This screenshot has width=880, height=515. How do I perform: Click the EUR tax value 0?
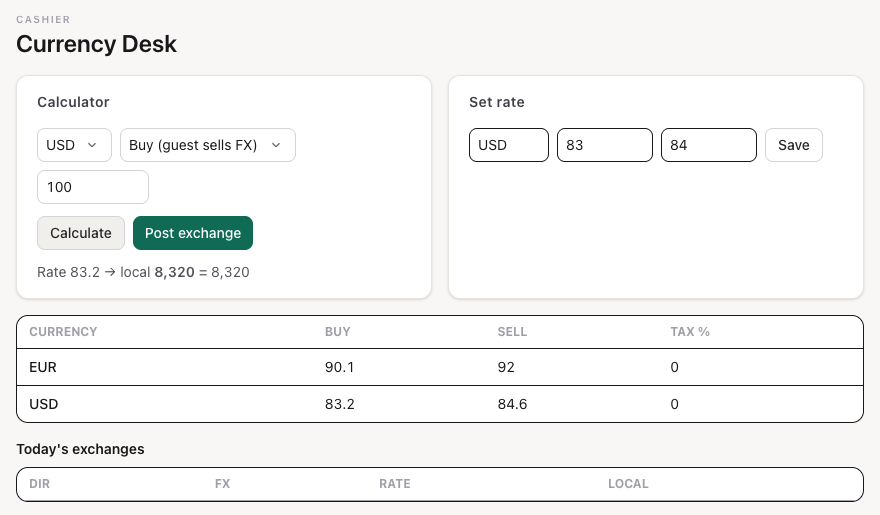675,367
